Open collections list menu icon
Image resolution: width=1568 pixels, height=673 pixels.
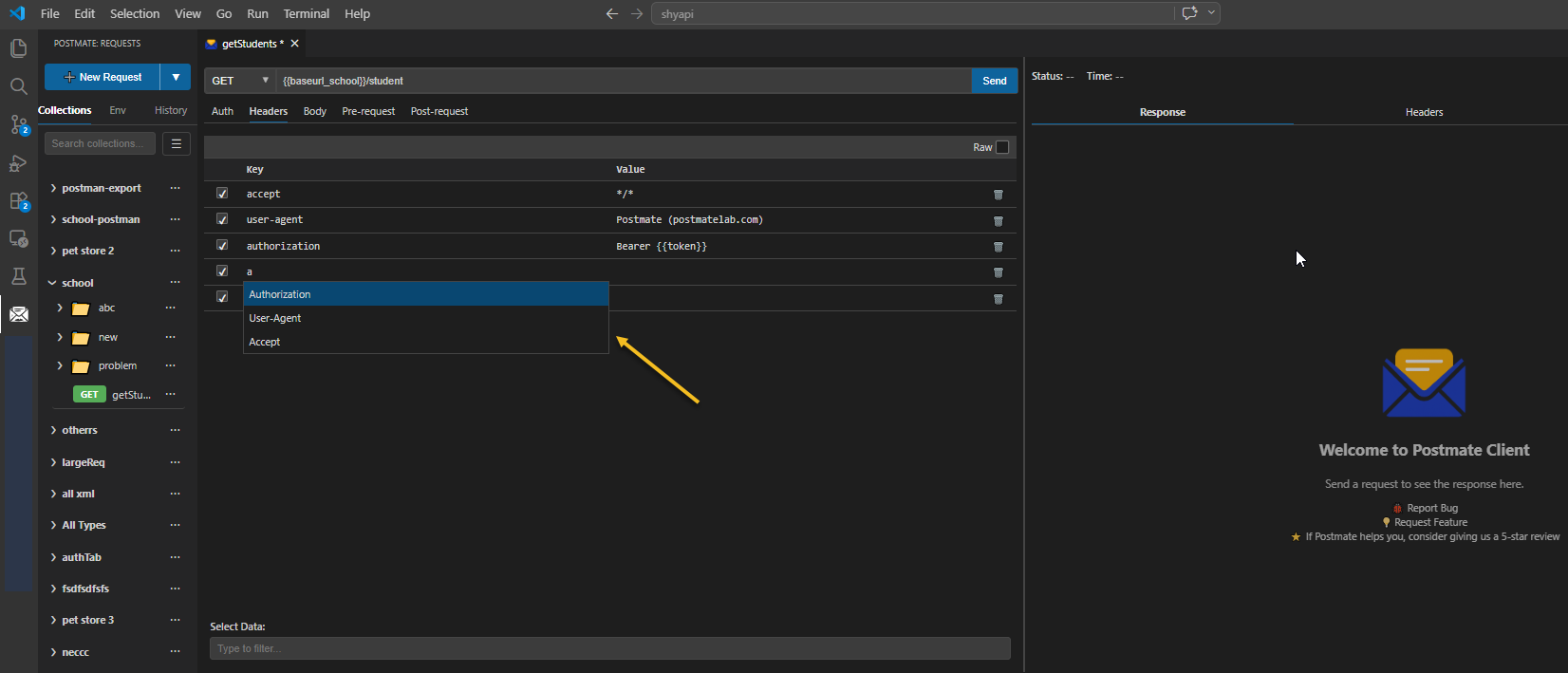point(177,143)
